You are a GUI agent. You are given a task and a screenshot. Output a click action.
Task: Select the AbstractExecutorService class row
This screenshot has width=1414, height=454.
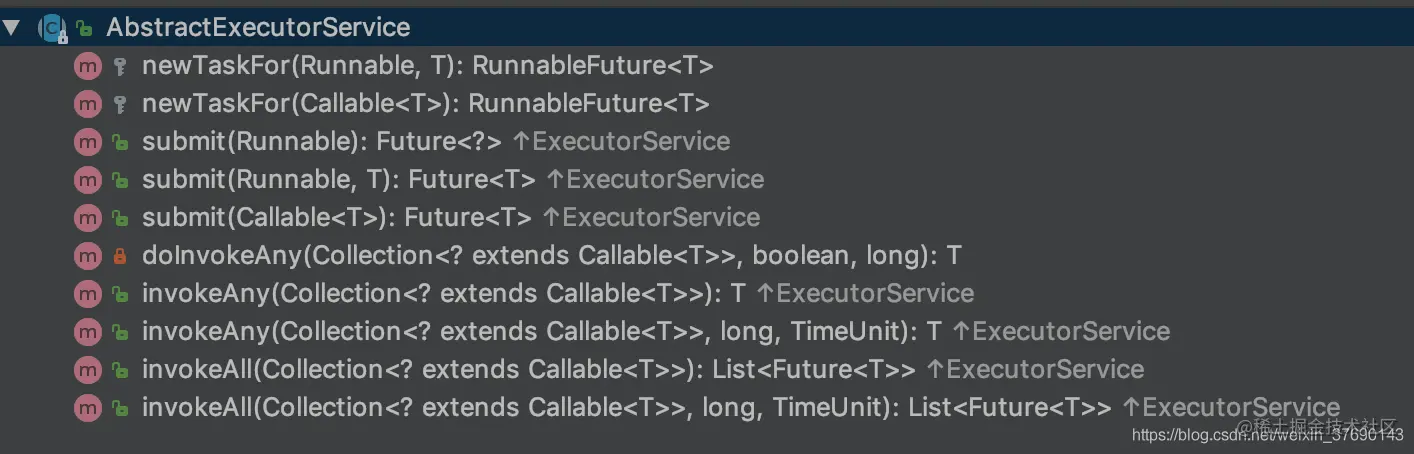pyautogui.click(x=258, y=27)
